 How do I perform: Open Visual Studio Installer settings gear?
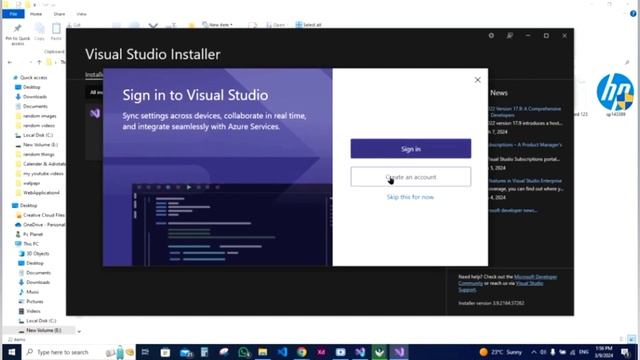click(491, 36)
